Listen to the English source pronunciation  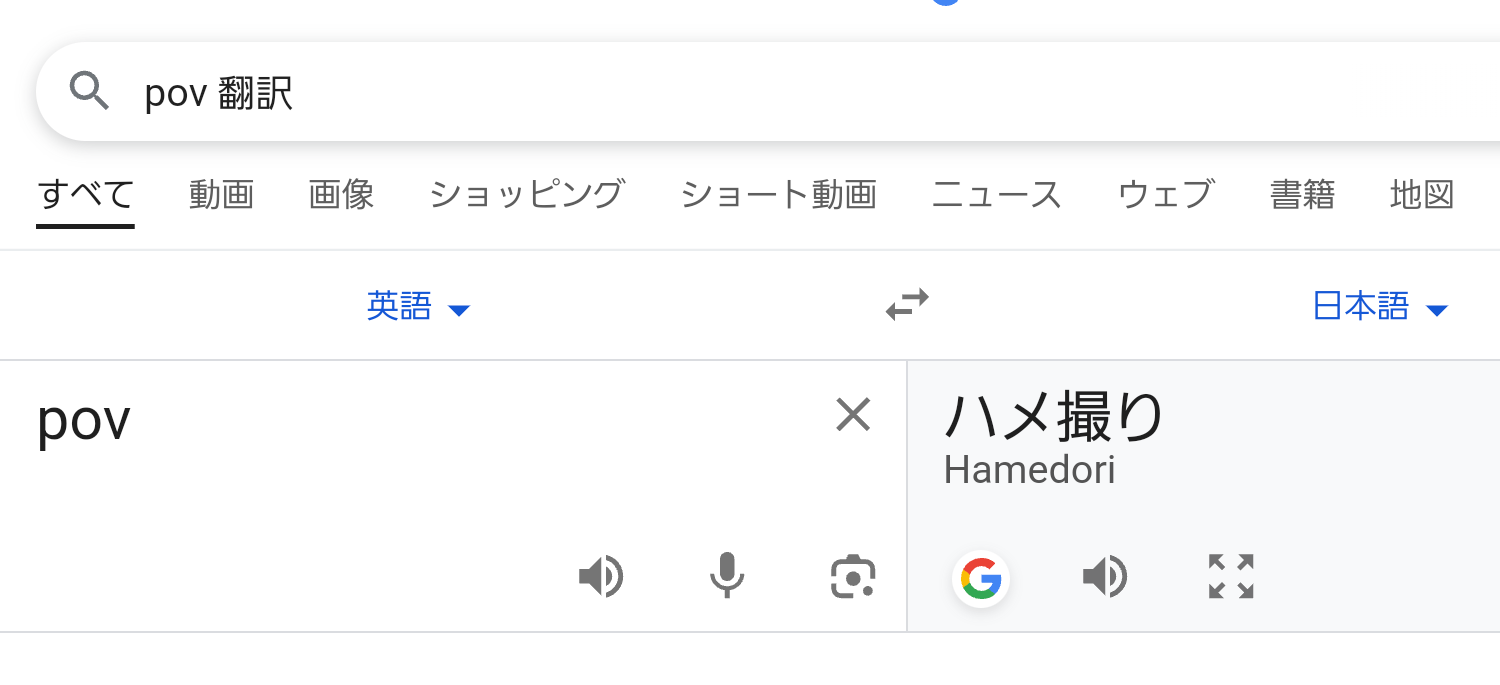pos(601,577)
